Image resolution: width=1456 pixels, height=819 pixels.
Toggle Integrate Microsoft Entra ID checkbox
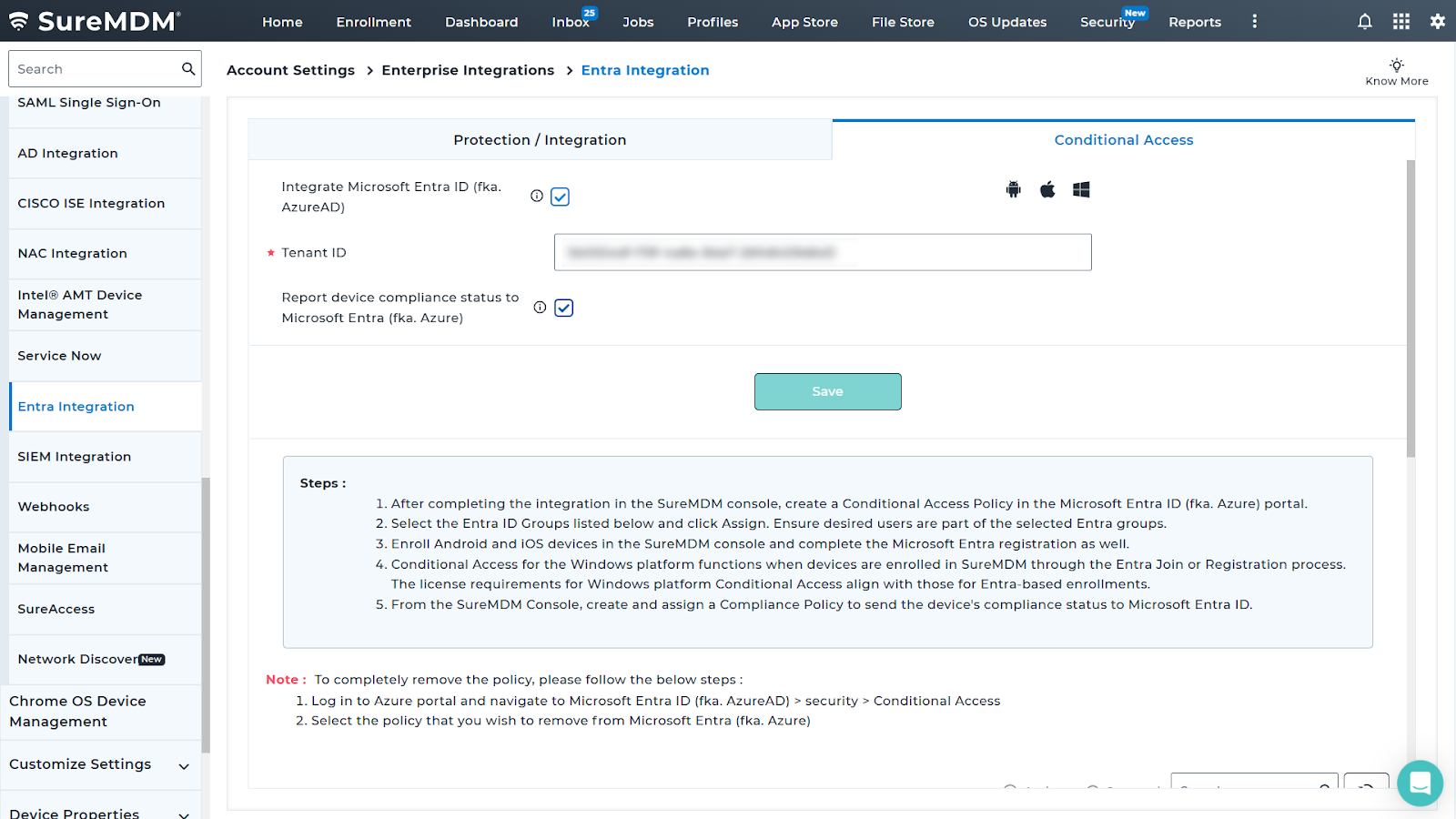[560, 197]
